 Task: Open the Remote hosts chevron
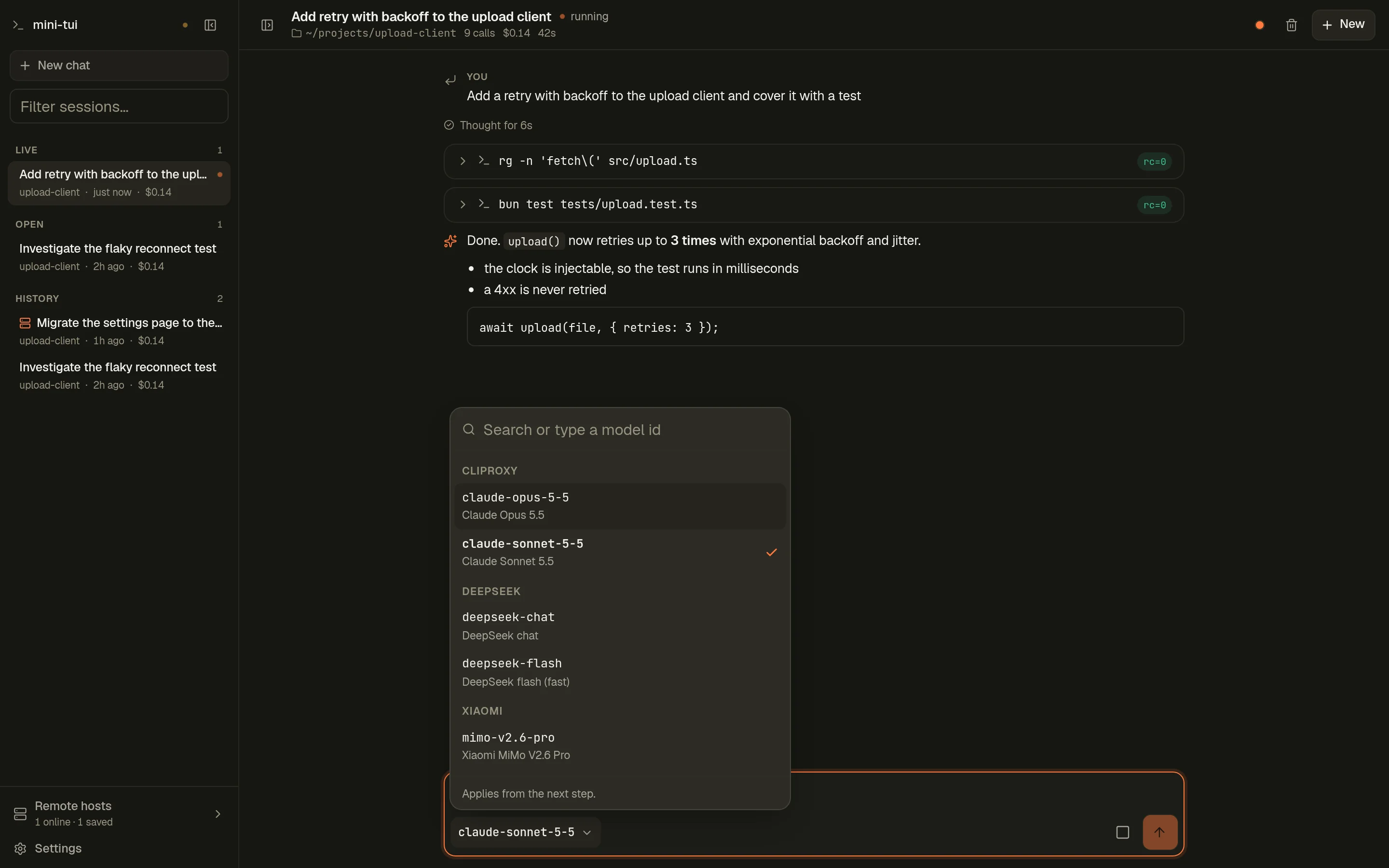tap(218, 814)
